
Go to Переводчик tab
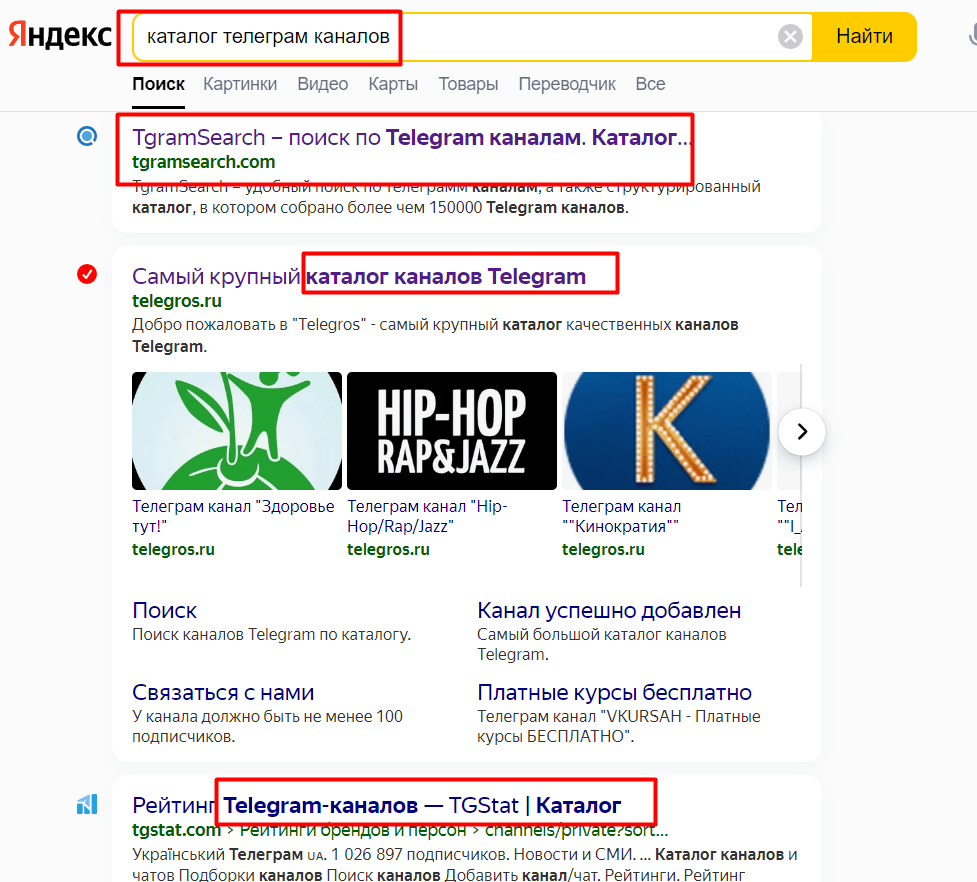coord(567,84)
